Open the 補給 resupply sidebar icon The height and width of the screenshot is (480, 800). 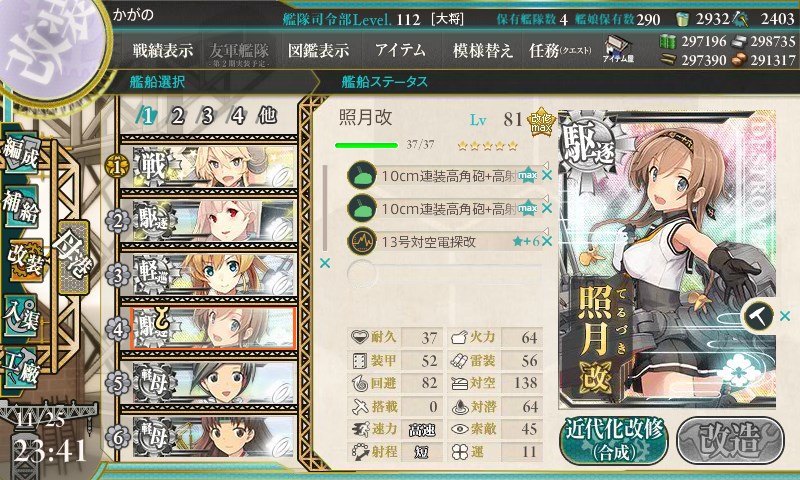[21, 206]
